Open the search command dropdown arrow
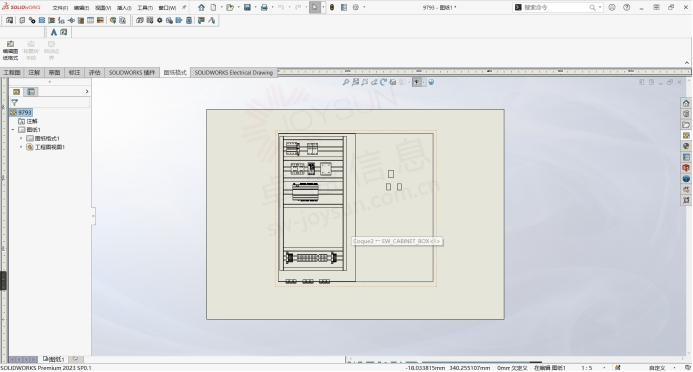 [600, 8]
